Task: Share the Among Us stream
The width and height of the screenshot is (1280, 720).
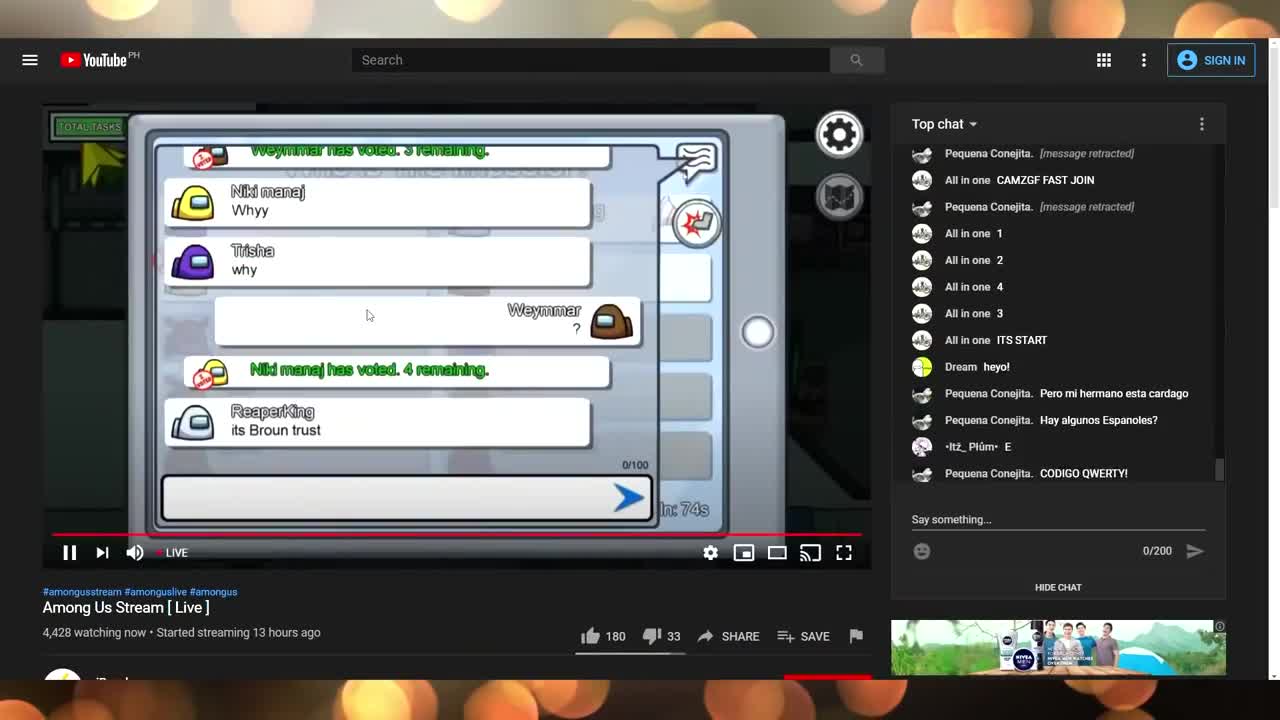Action: pyautogui.click(x=728, y=636)
